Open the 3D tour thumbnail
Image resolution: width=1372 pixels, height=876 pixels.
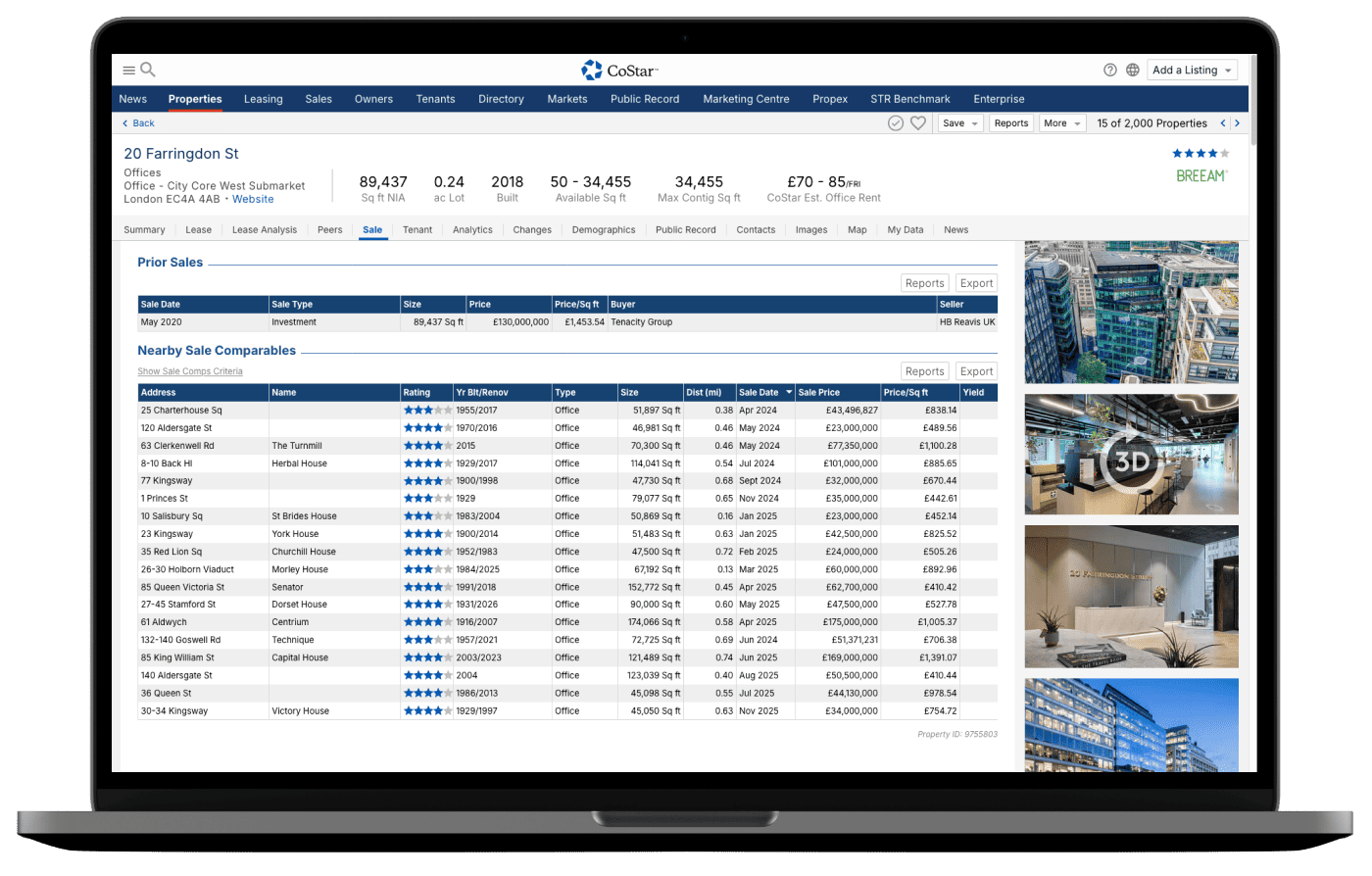pos(1131,455)
